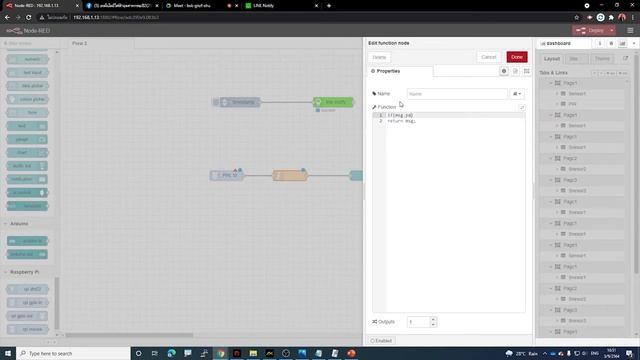Select the text input node in palette
The image size is (640, 360).
tap(27, 73)
